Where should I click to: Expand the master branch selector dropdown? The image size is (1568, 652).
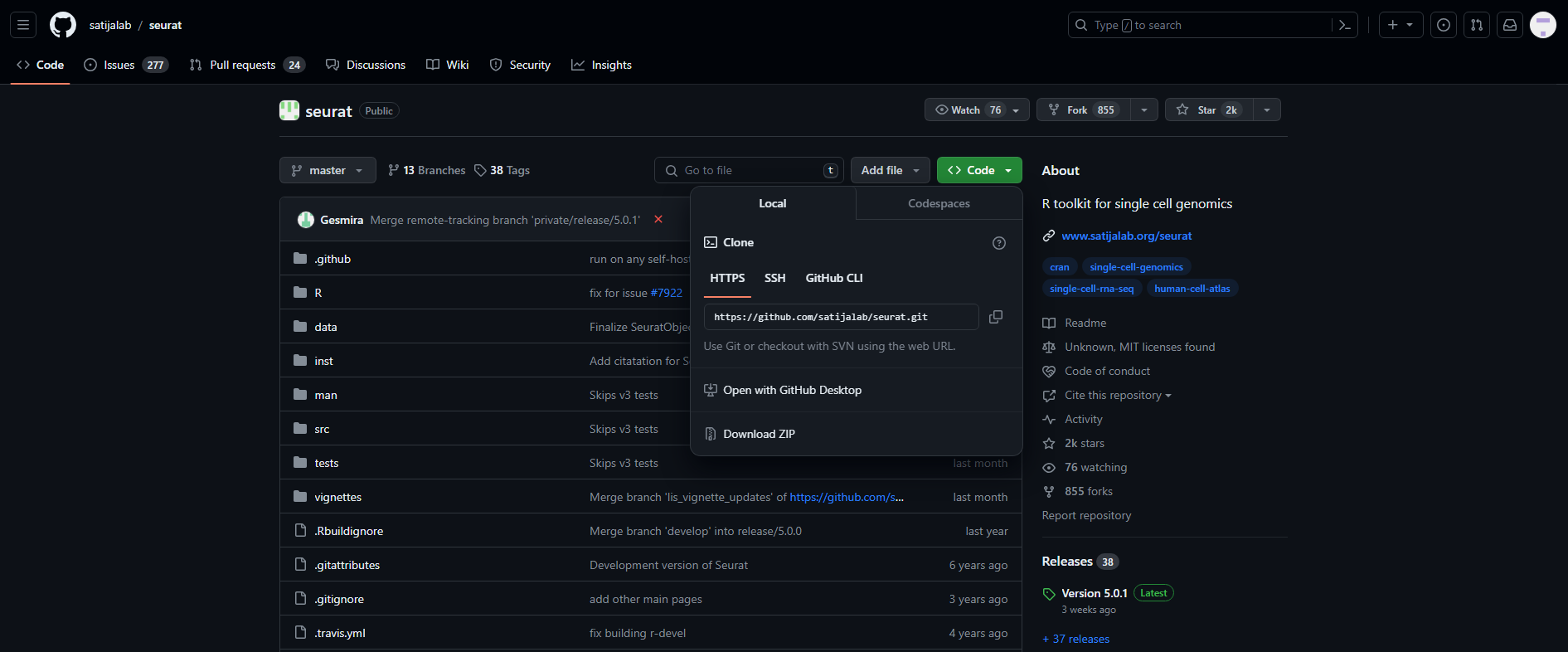328,170
